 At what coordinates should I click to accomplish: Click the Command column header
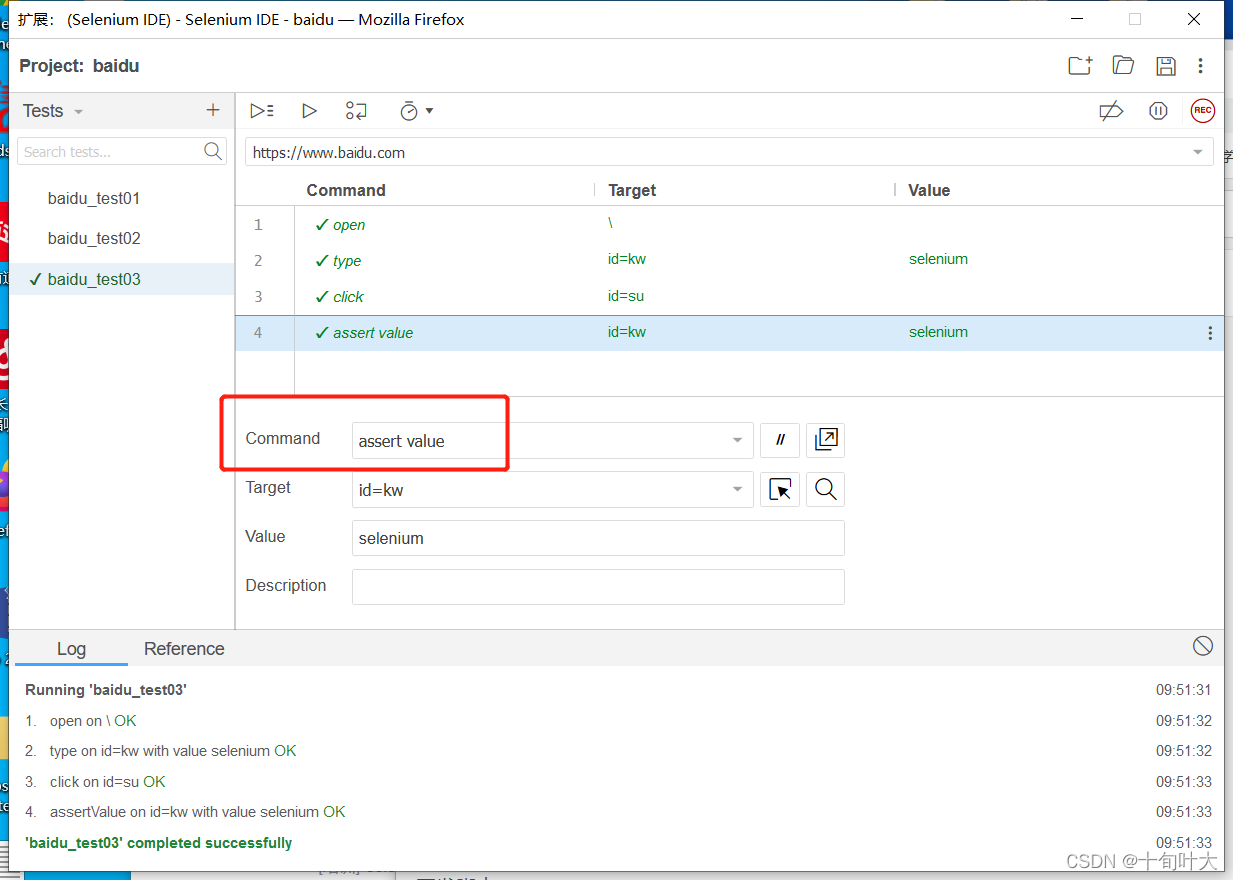346,190
